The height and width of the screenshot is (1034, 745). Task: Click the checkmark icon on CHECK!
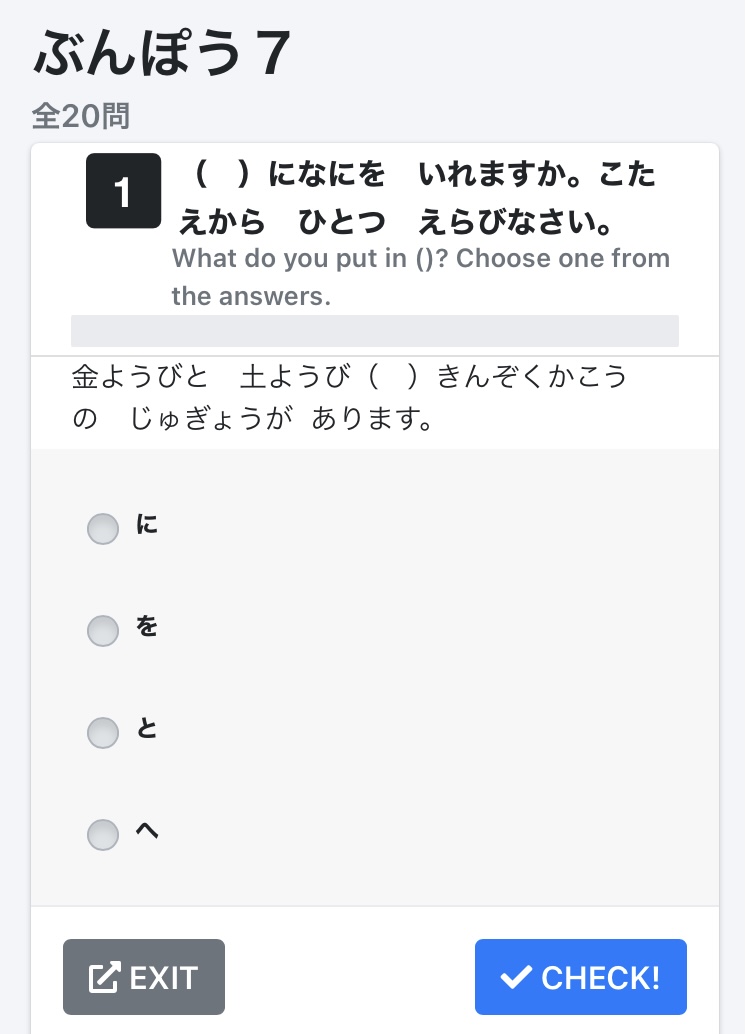[516, 977]
